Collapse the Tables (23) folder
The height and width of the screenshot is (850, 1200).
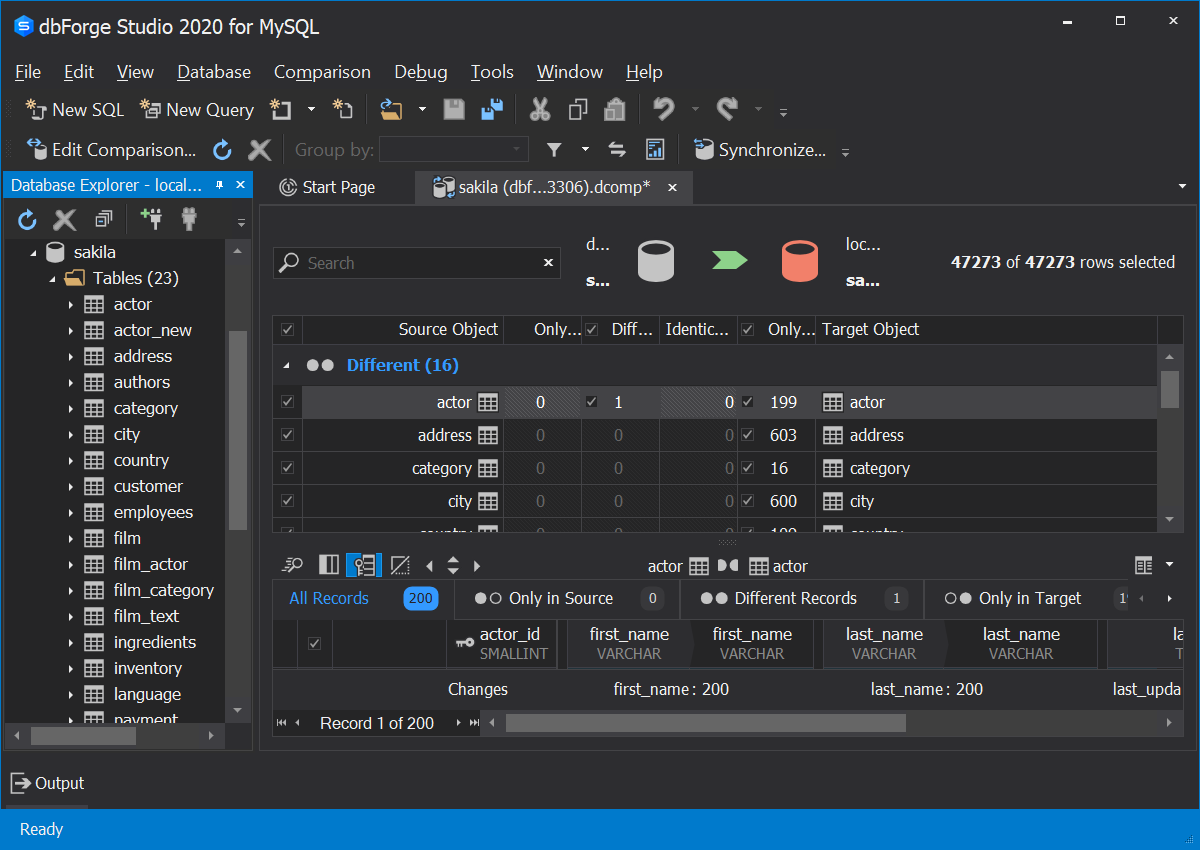point(52,278)
